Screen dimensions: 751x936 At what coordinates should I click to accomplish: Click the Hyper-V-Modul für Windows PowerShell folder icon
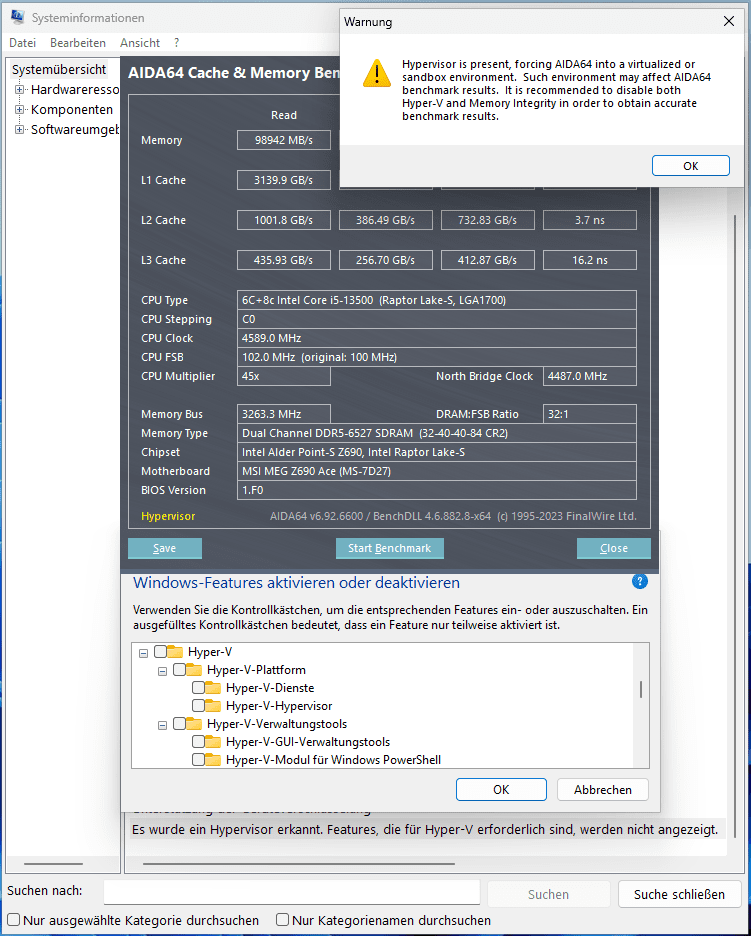(213, 759)
